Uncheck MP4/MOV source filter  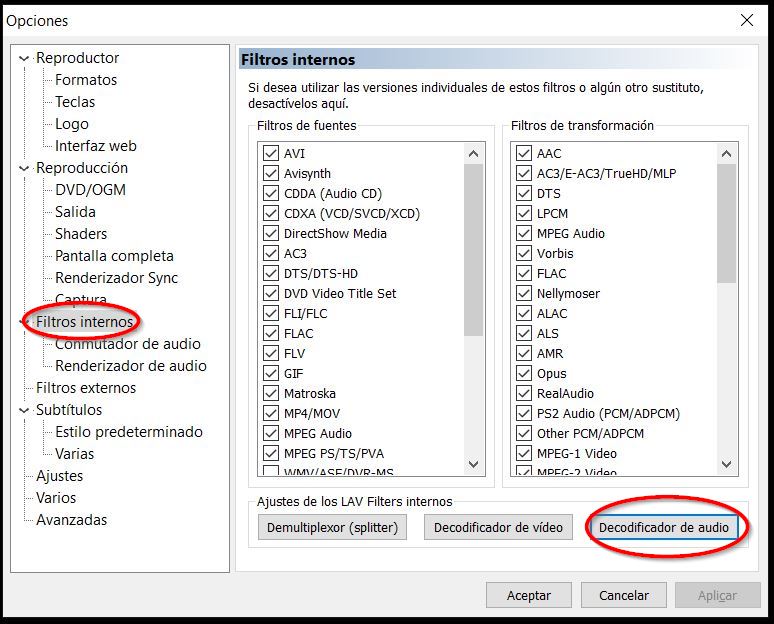tap(271, 413)
